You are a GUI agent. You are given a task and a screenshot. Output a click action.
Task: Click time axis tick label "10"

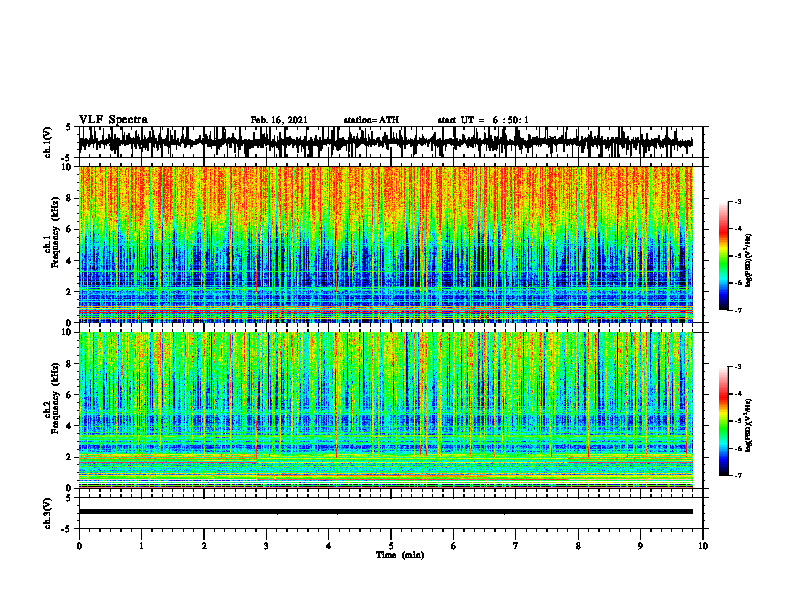703,546
